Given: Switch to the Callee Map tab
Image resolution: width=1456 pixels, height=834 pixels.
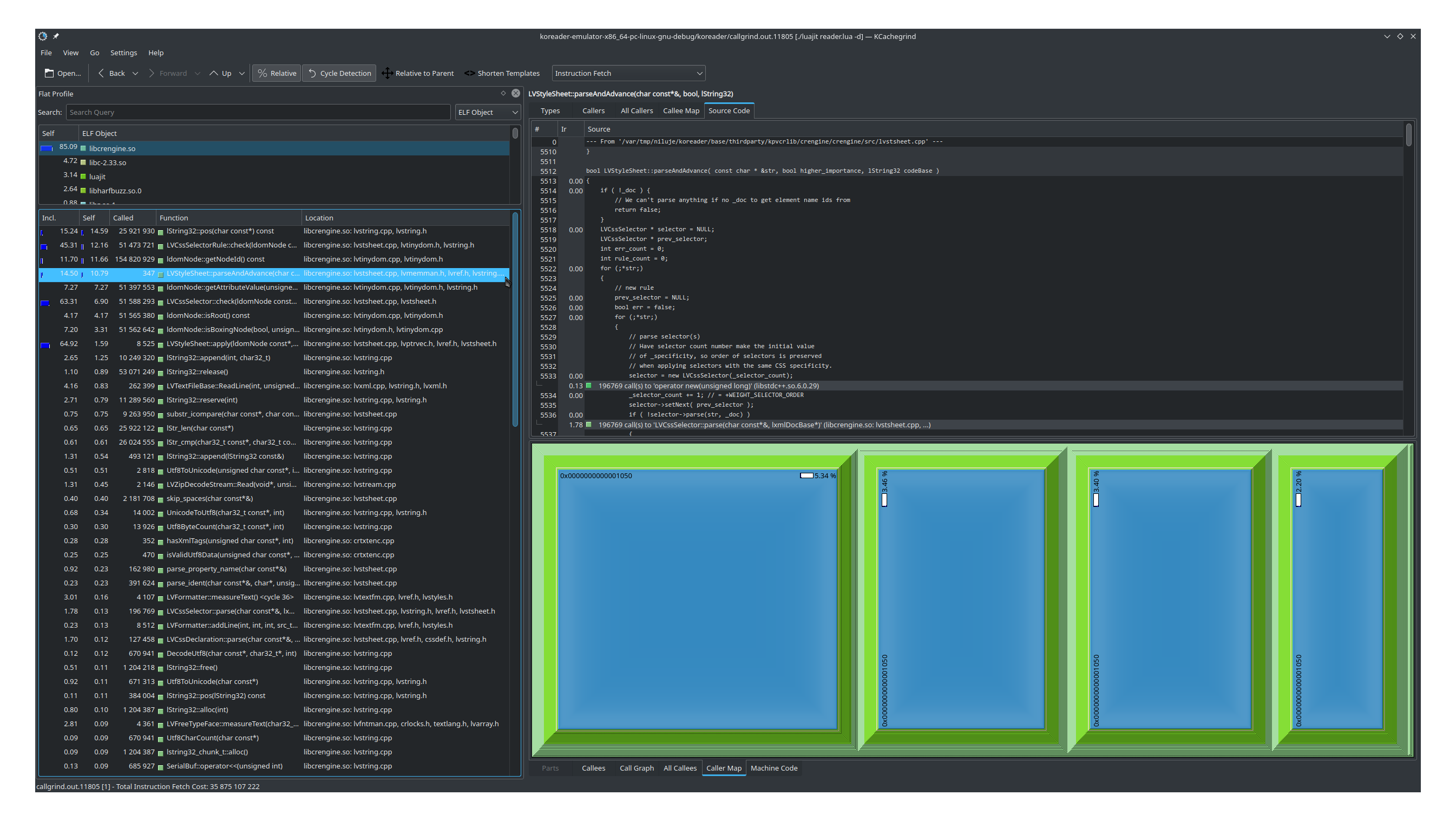Looking at the screenshot, I should pyautogui.click(x=681, y=110).
